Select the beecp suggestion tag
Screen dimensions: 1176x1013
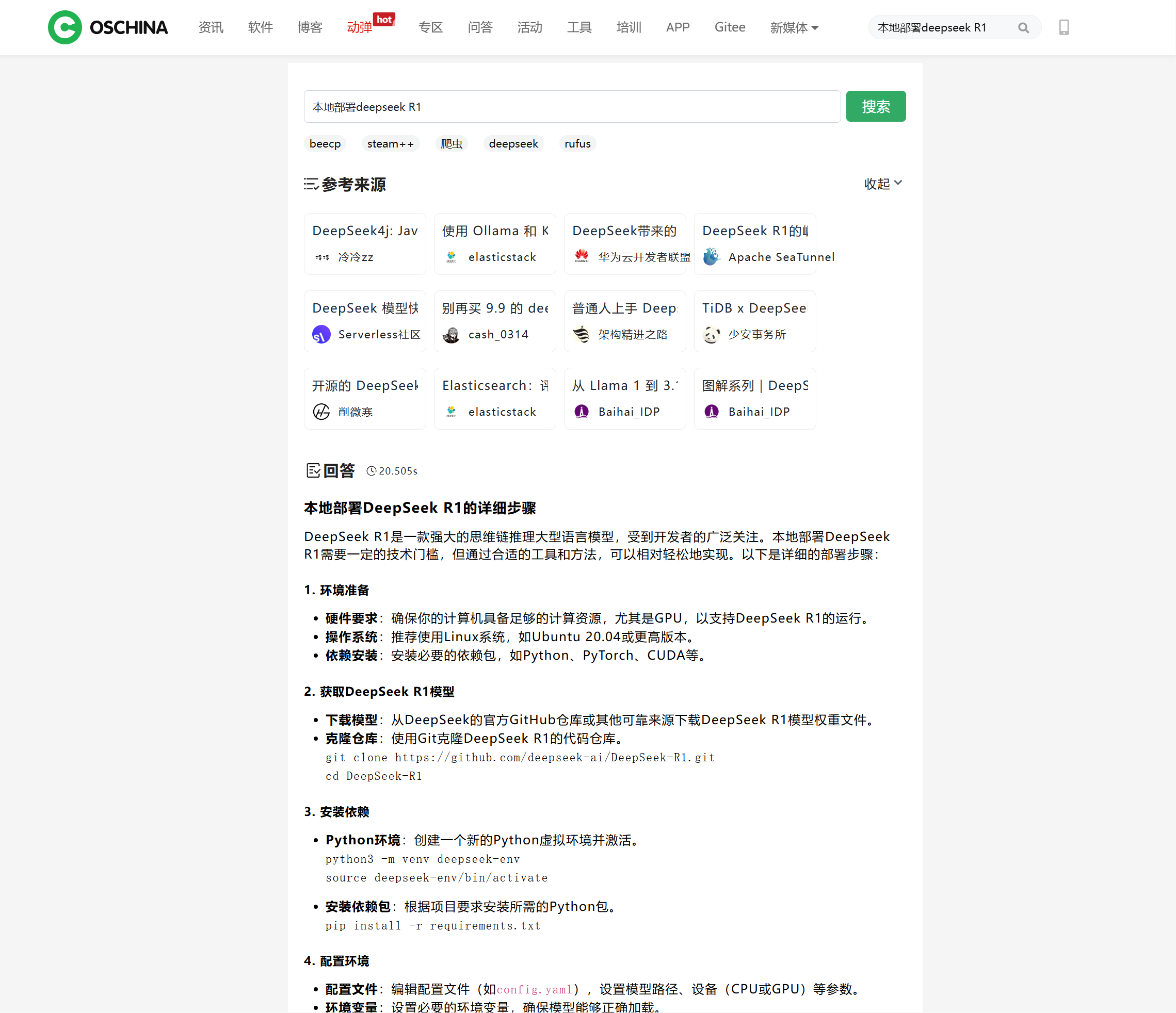pyautogui.click(x=325, y=143)
